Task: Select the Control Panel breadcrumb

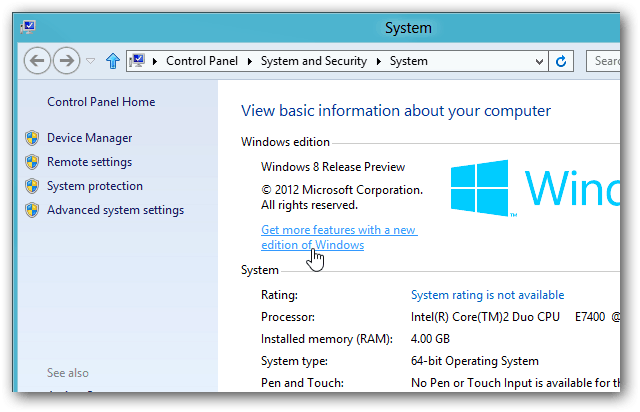Action: 202,61
